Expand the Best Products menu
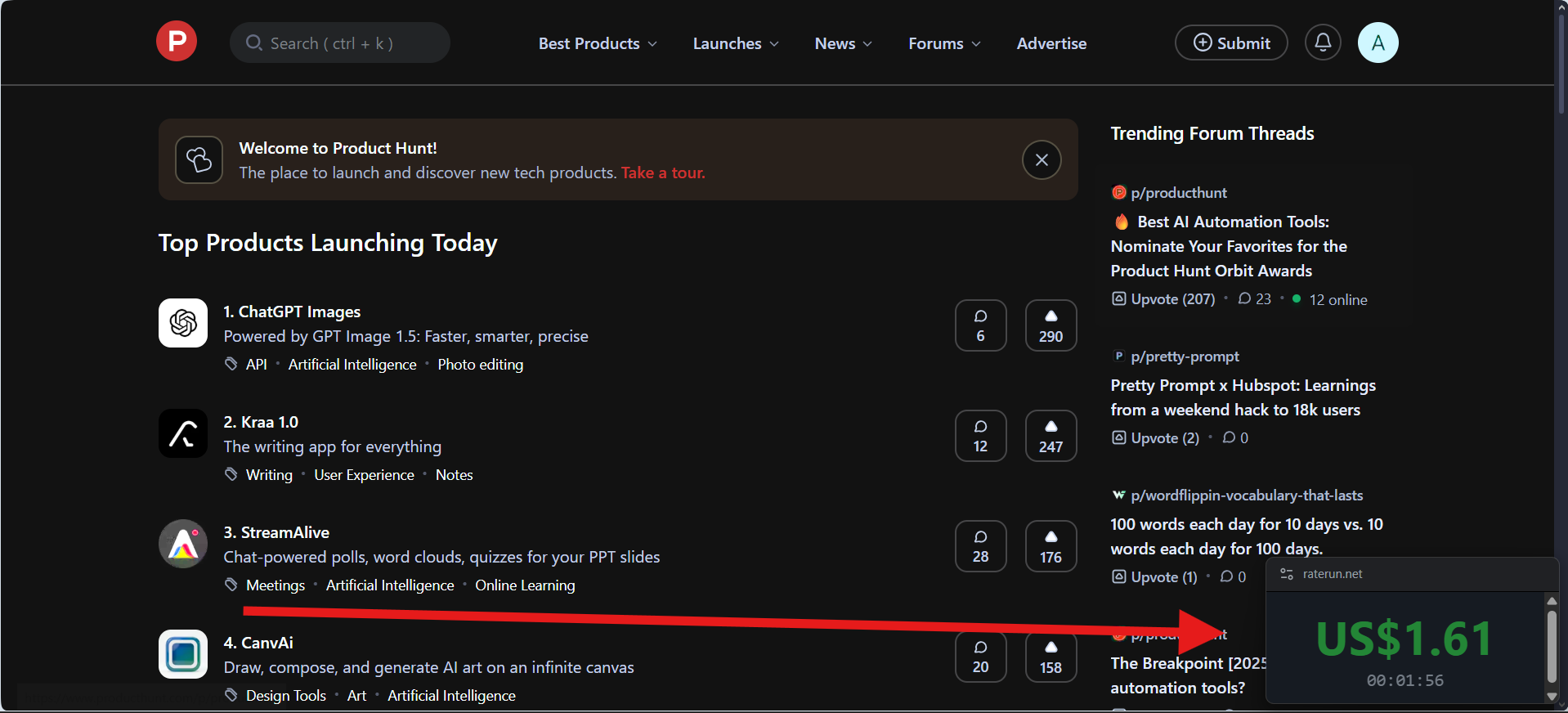The width and height of the screenshot is (1568, 713). (598, 43)
